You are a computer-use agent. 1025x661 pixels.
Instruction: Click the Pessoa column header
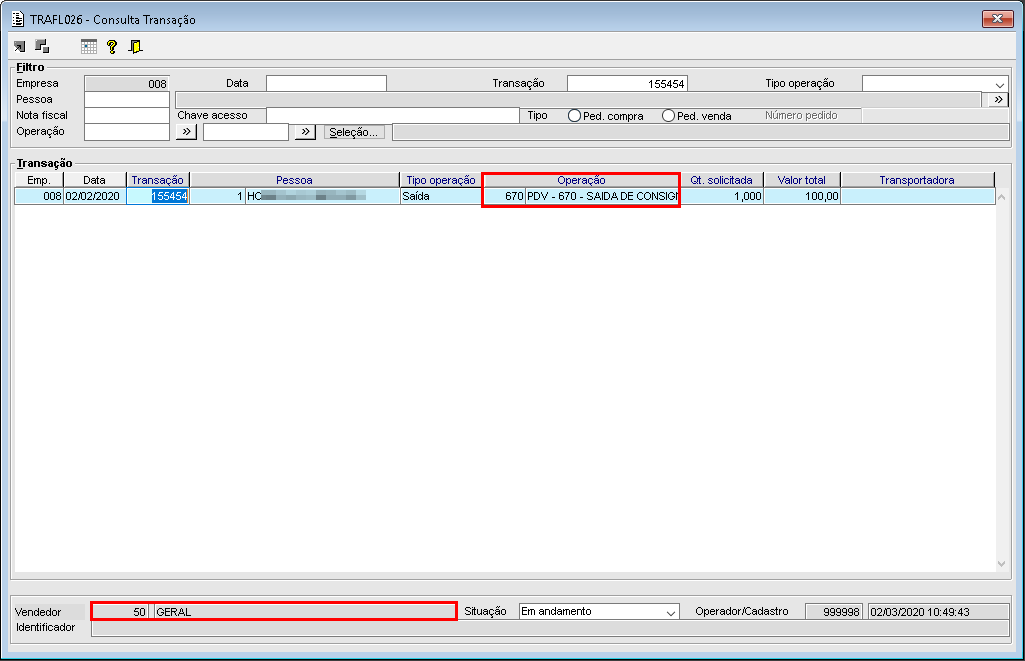tap(294, 180)
